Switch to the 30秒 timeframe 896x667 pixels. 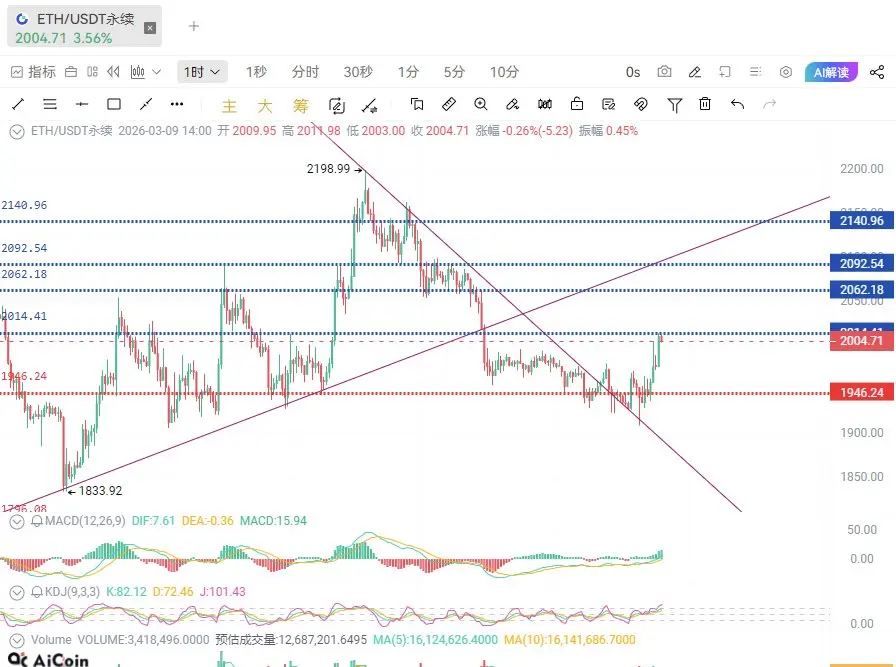(x=358, y=72)
